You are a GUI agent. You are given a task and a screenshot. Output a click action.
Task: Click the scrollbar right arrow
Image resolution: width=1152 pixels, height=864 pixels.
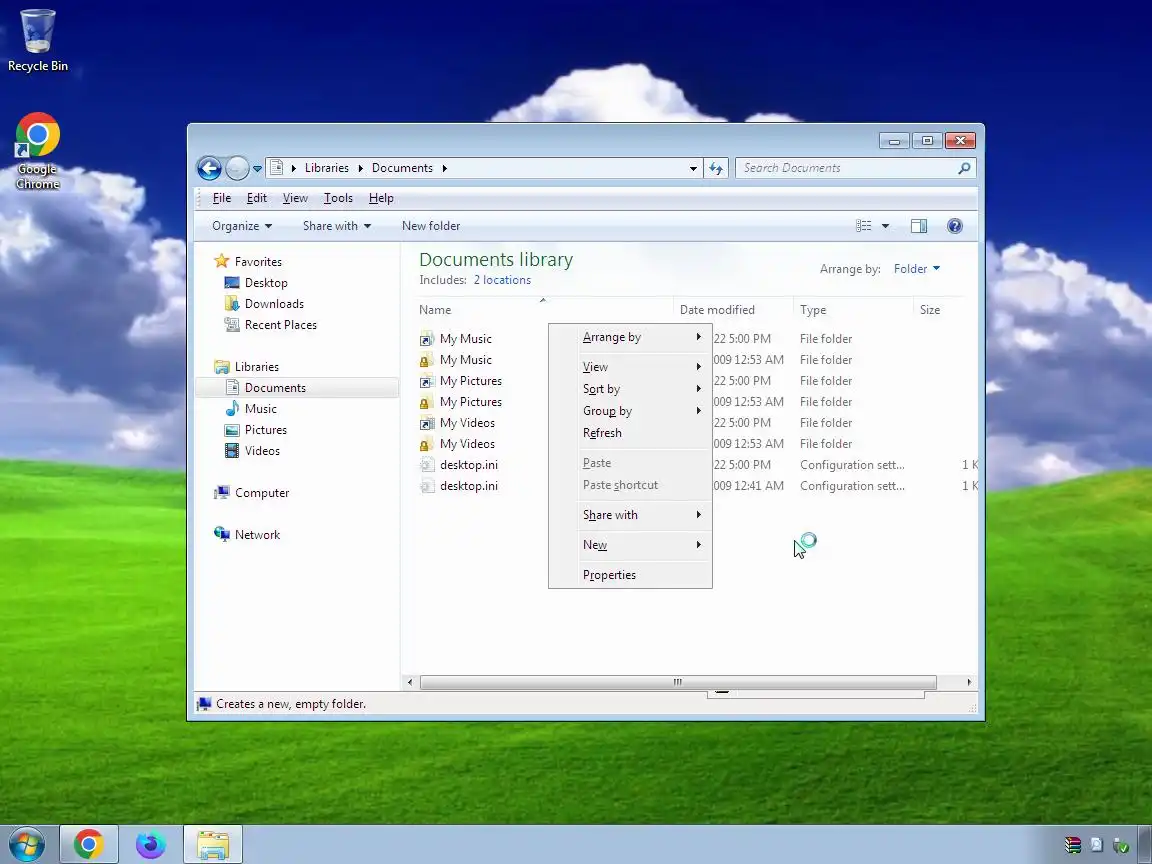click(969, 683)
